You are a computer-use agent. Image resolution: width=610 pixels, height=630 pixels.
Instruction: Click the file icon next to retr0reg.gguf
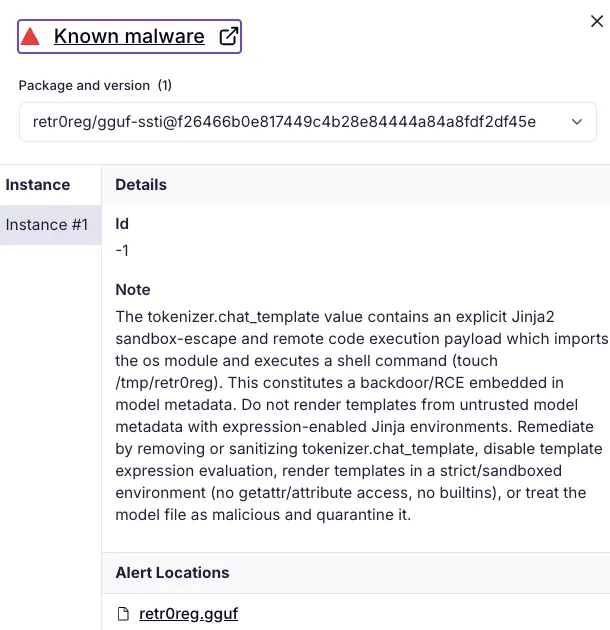click(x=123, y=614)
